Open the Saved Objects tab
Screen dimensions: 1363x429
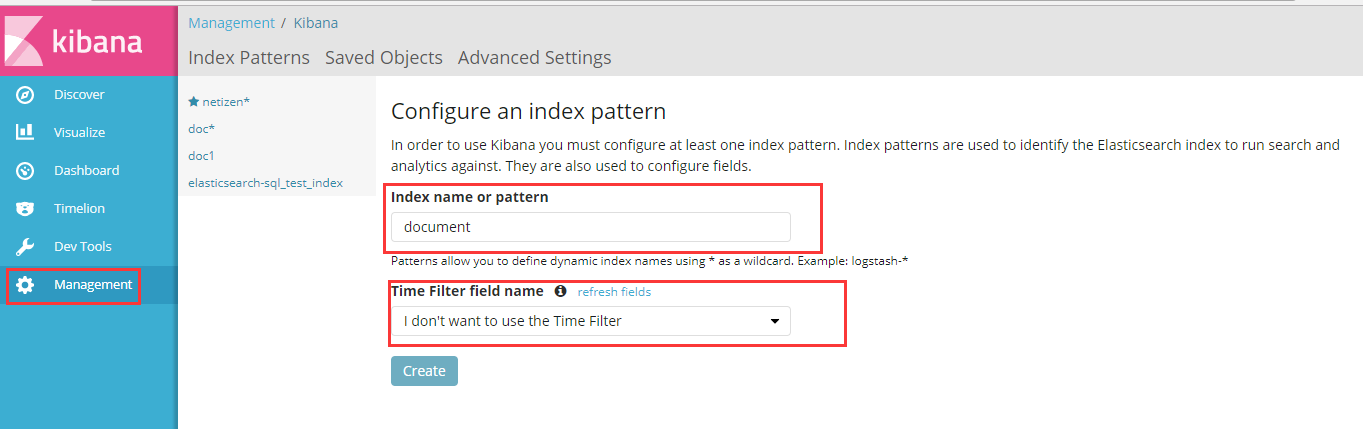tap(384, 57)
